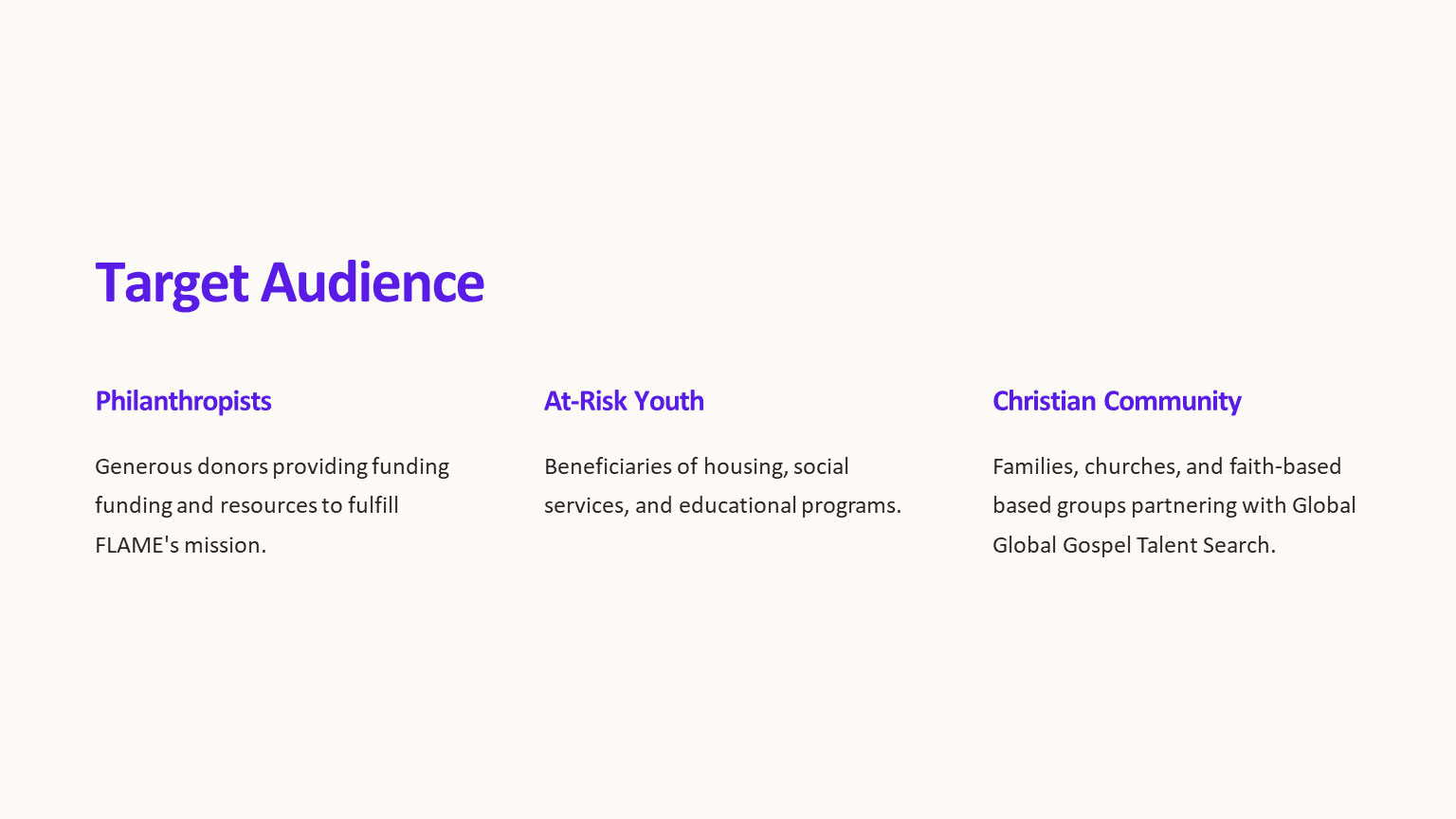Click the line "Global Gospel Talent Search."
This screenshot has width=1456, height=819.
pyautogui.click(x=1134, y=545)
